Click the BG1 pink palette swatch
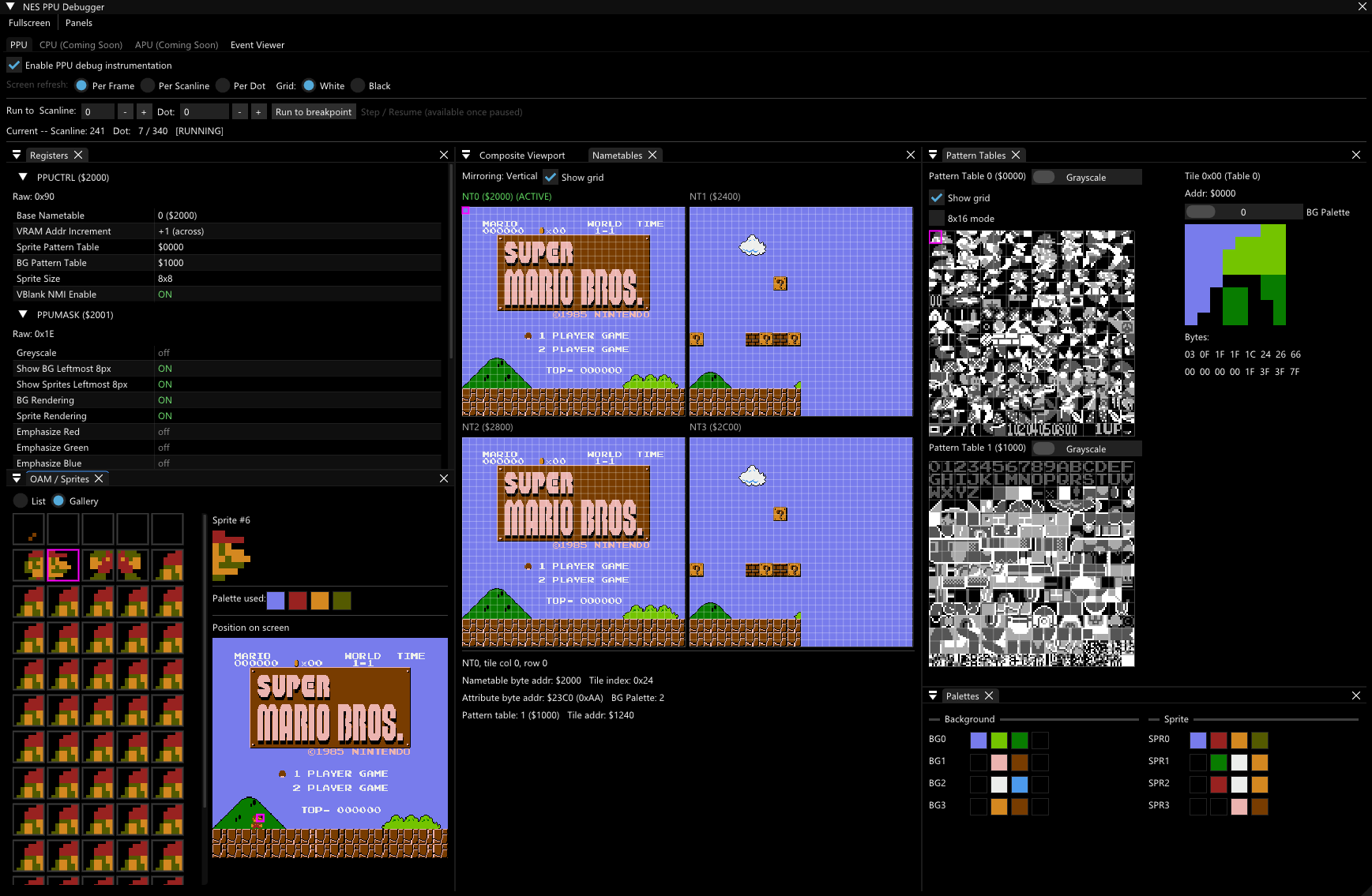1372x896 pixels. [x=999, y=763]
